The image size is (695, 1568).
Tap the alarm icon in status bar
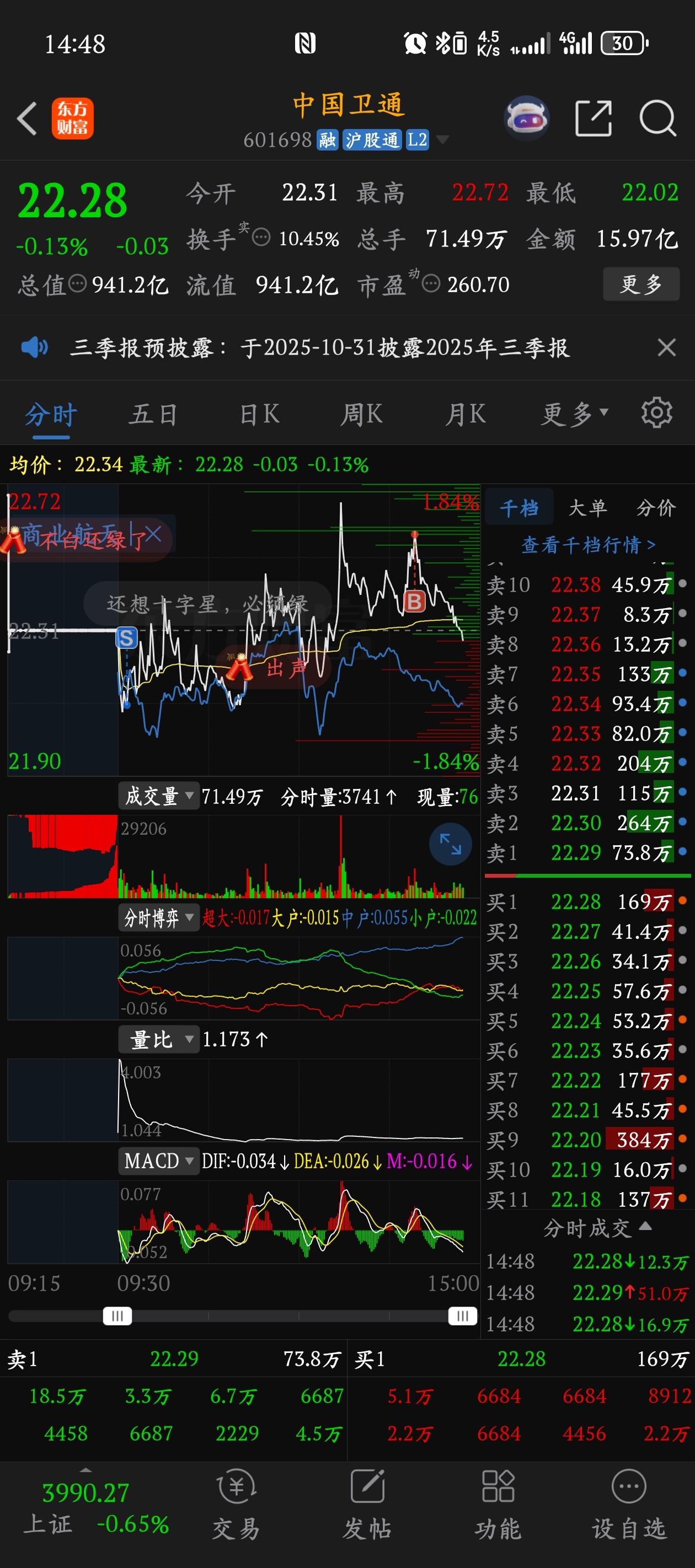[415, 43]
